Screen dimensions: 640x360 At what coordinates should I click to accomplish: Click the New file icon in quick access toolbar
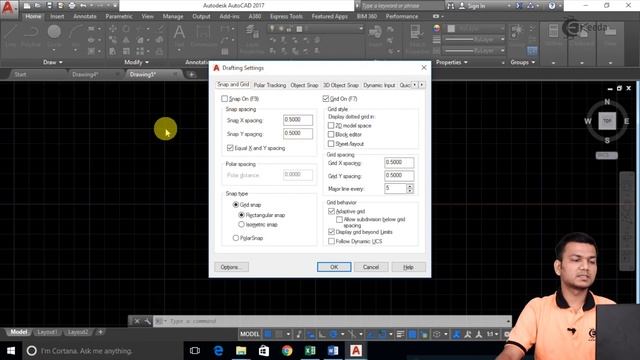pyautogui.click(x=27, y=6)
